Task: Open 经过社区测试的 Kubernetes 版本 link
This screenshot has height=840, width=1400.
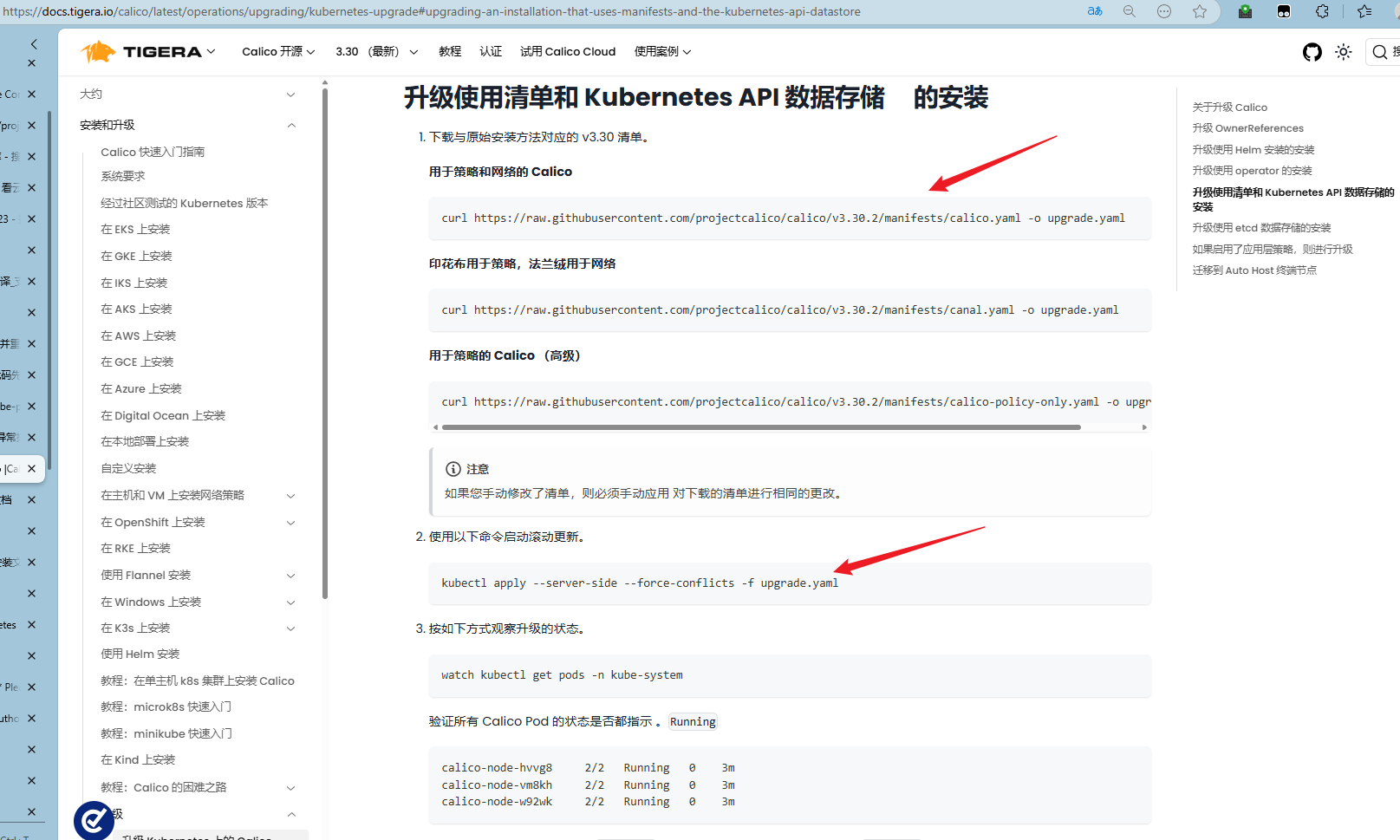Action: (x=184, y=203)
